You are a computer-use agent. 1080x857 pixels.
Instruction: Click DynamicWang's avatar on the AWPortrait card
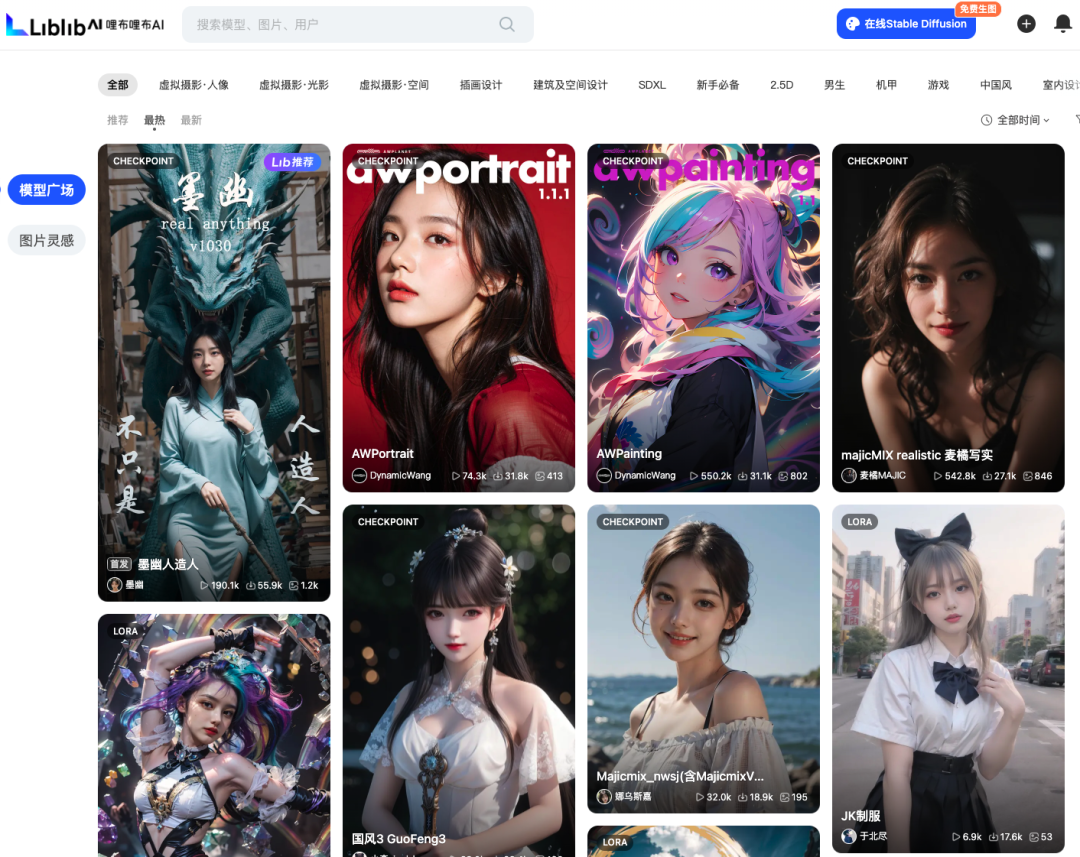pyautogui.click(x=360, y=476)
